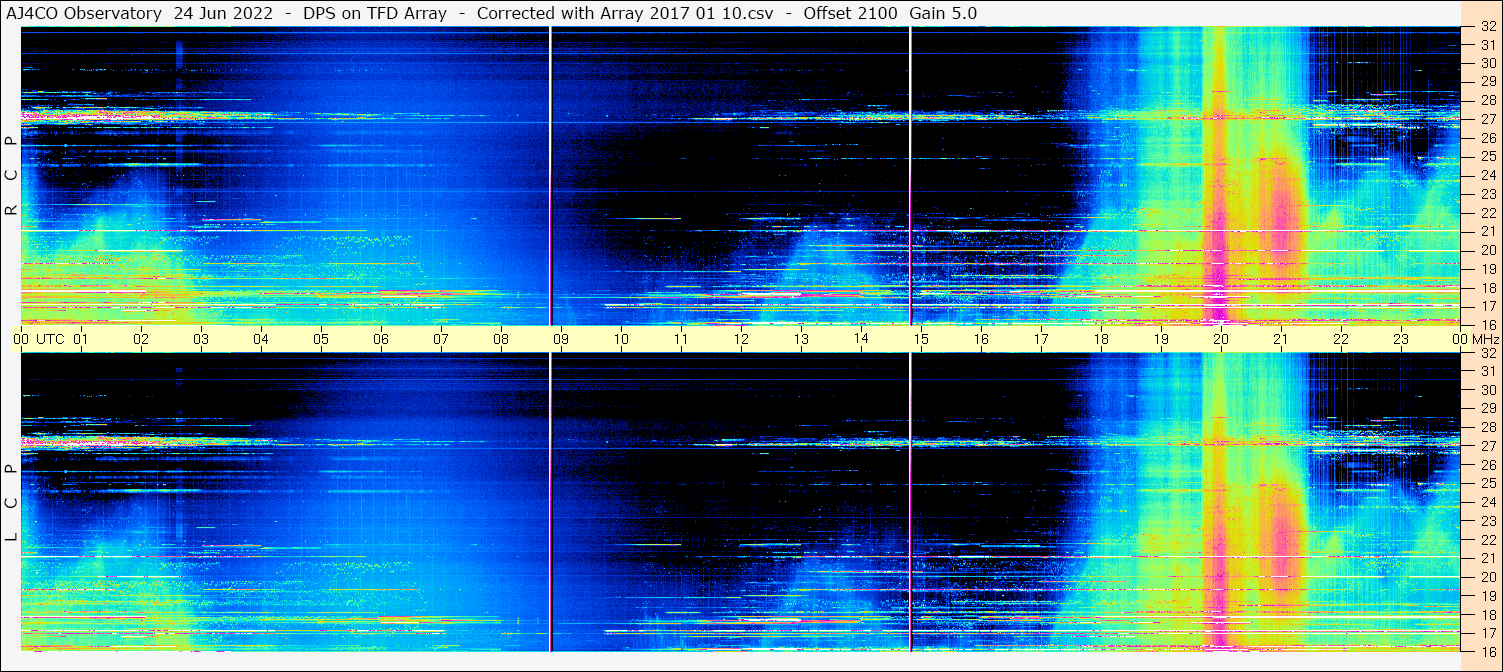This screenshot has width=1503, height=672.
Task: Click hour label "23" on the UTC time axis
Action: tap(1401, 339)
